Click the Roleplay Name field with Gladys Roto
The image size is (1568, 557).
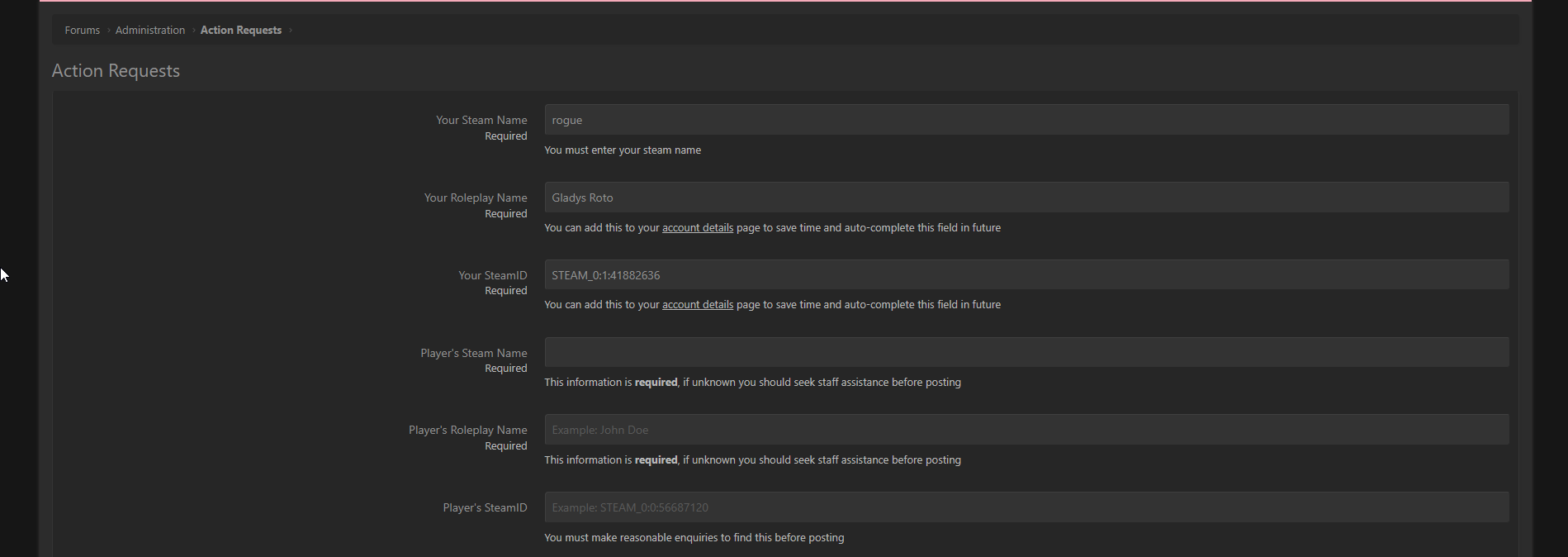click(1026, 198)
